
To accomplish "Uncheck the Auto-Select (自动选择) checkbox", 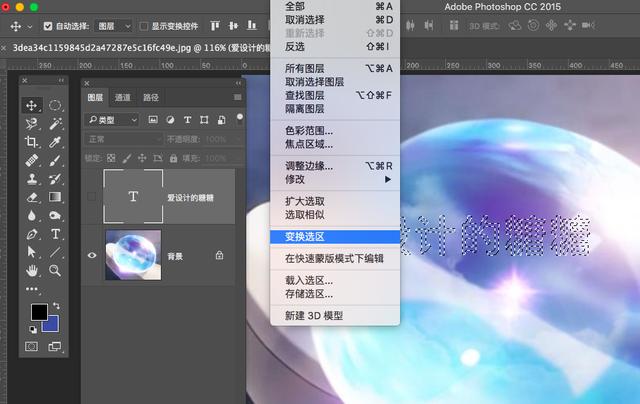I will click(48, 26).
